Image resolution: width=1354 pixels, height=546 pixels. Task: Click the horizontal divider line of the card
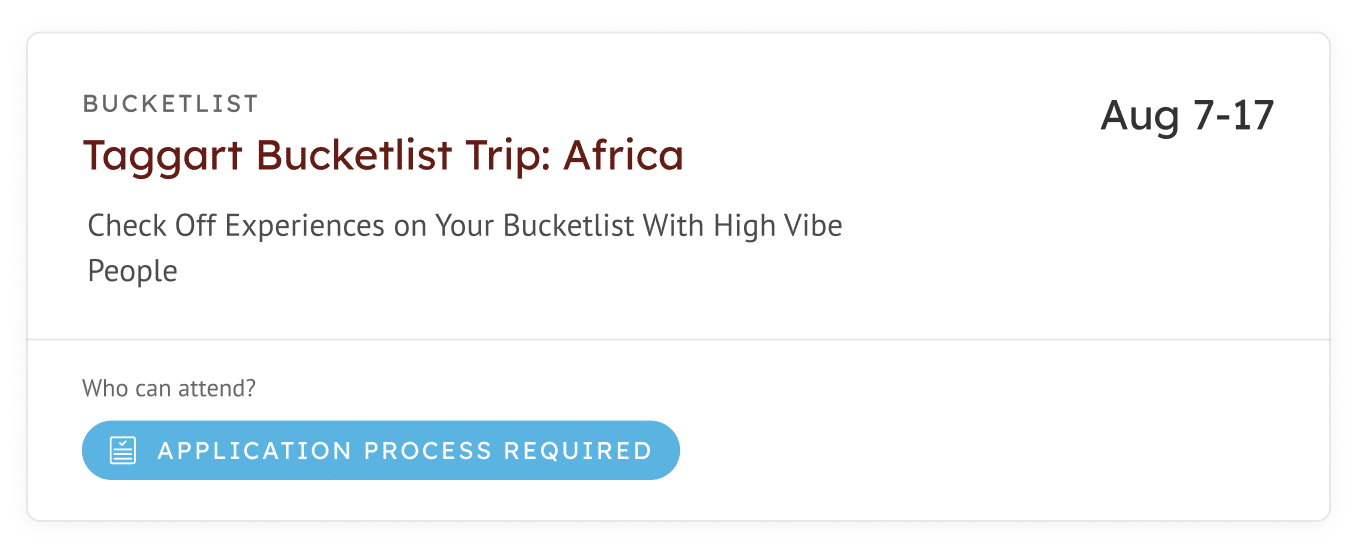point(678,340)
